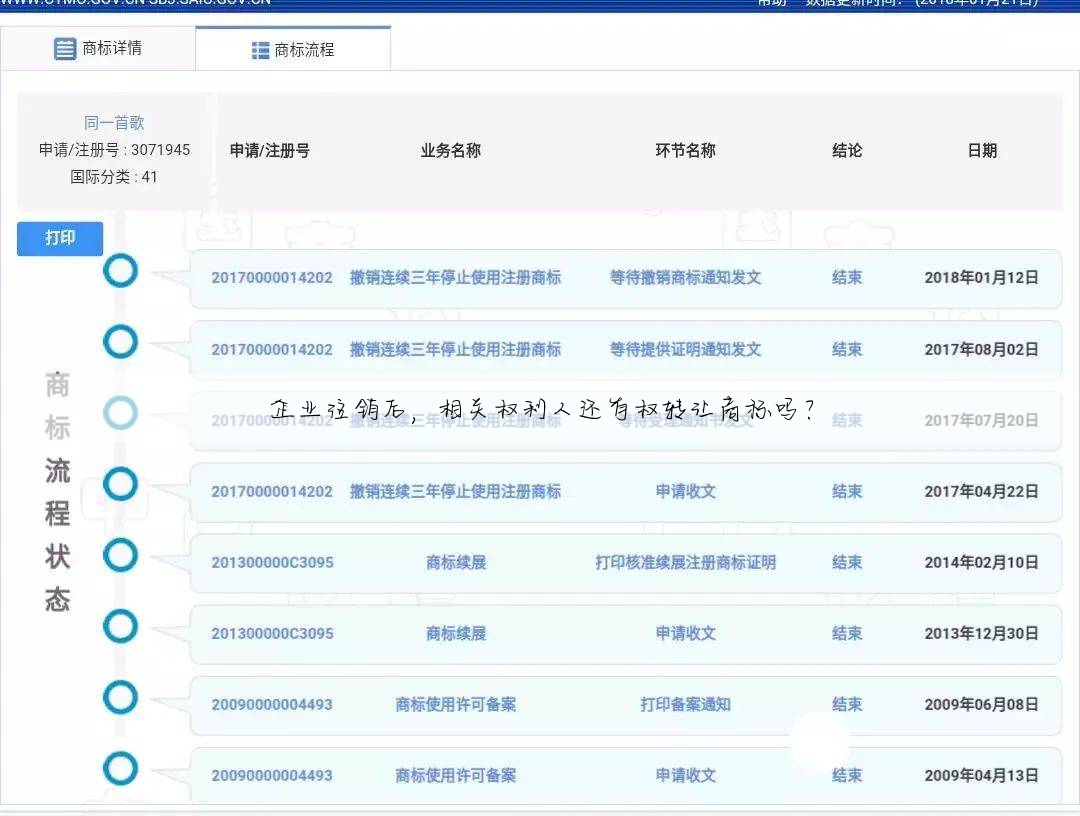Click 结束 in the 2014年02月10日 row

point(847,563)
